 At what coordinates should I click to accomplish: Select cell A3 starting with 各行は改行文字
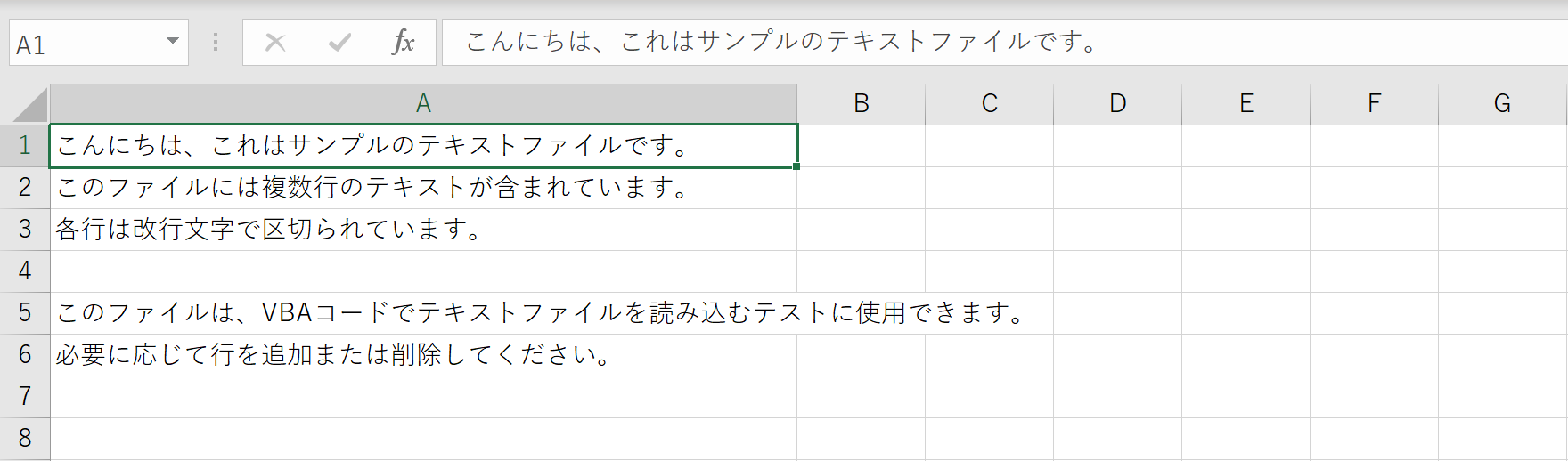click(x=423, y=230)
